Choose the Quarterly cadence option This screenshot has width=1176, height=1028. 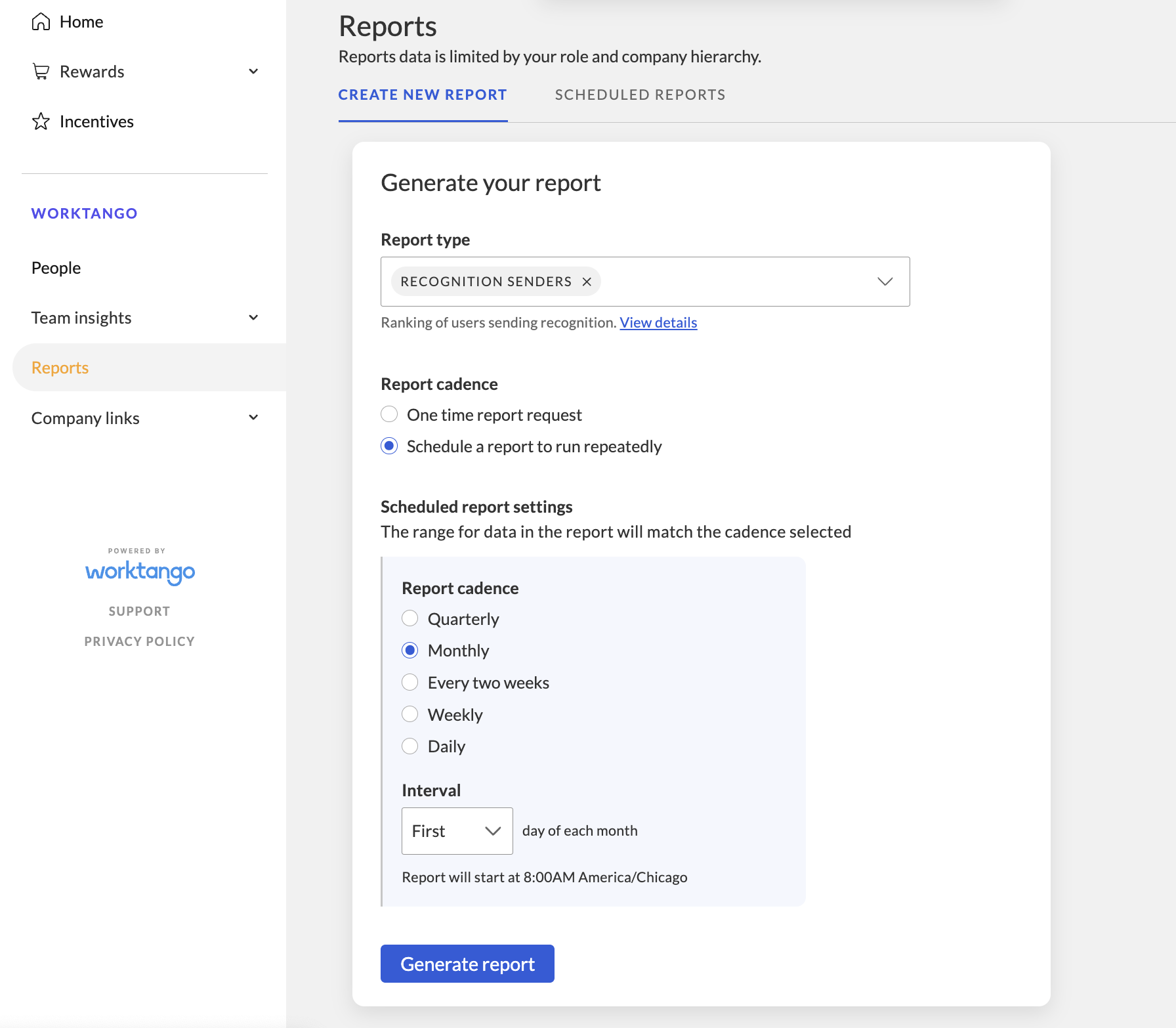[x=409, y=618]
